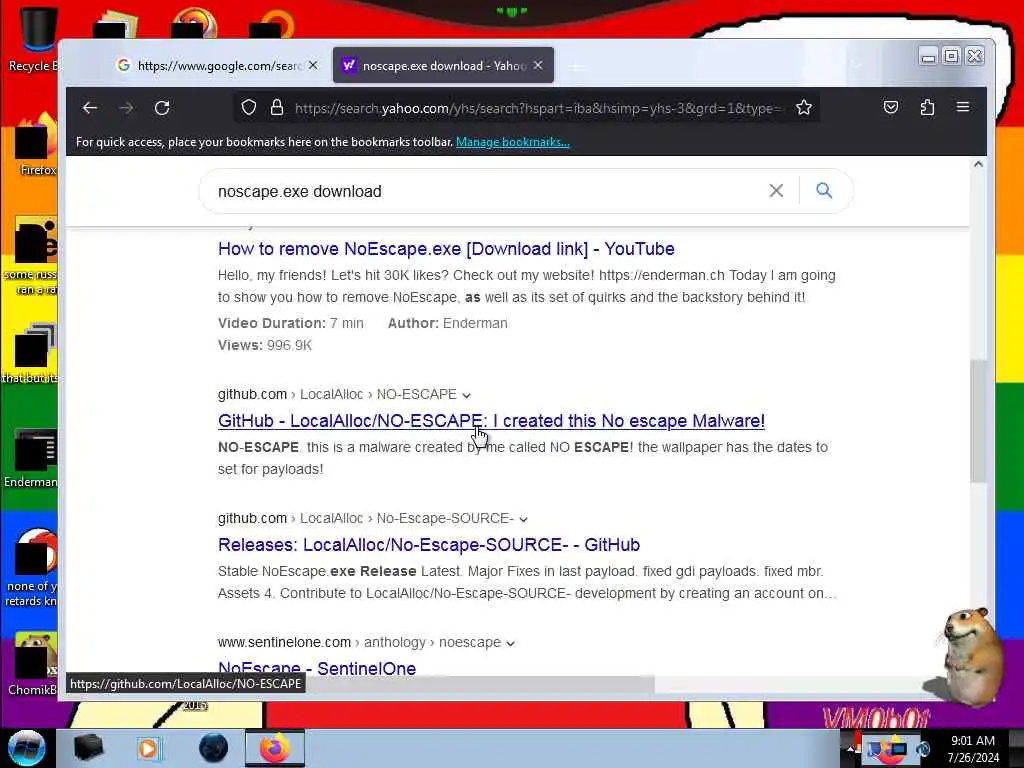Select the Enderman desktop icon

point(31,458)
